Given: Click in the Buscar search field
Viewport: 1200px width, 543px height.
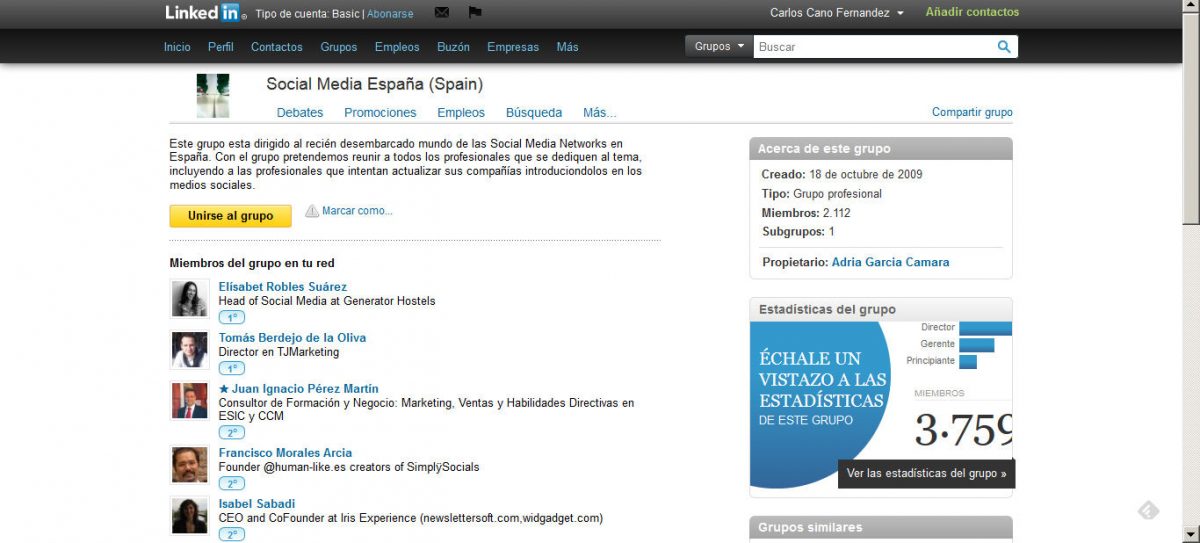Looking at the screenshot, I should point(872,46).
